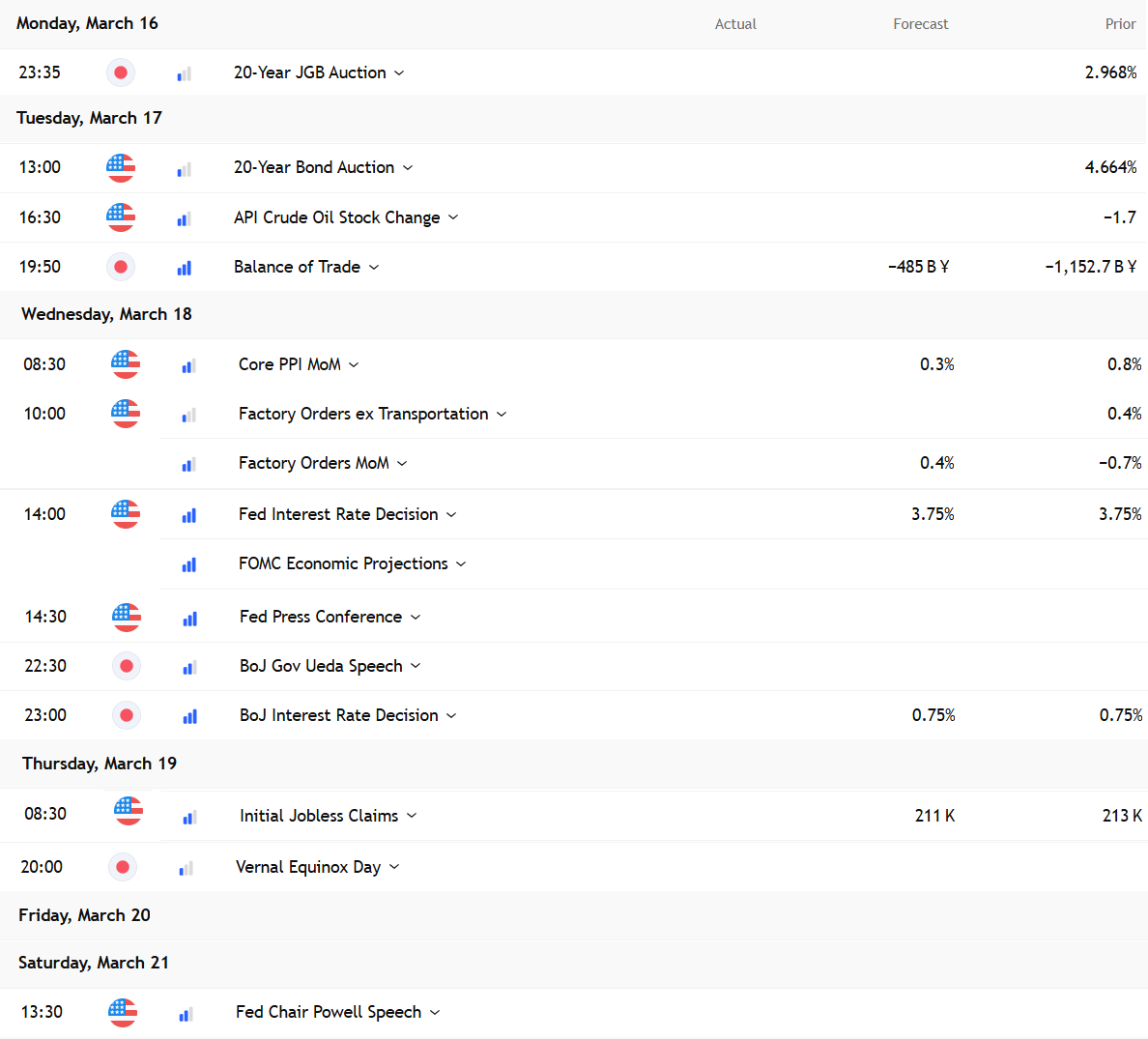This screenshot has height=1039, width=1148.
Task: Click the importance bars icon for Factory Orders MoM
Action: coord(188,464)
